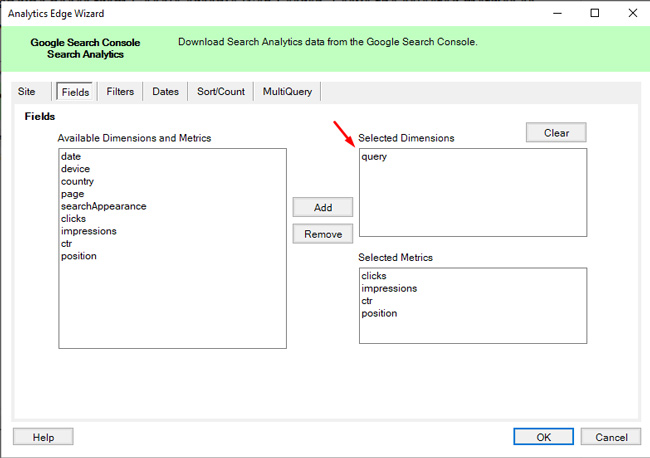Select 'searchAppearance' in available list
This screenshot has width=650, height=458.
point(103,206)
